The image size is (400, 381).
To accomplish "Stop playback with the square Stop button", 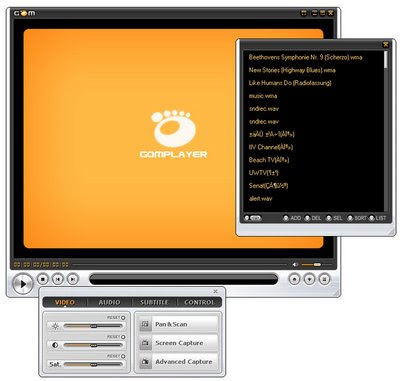I will [43, 279].
